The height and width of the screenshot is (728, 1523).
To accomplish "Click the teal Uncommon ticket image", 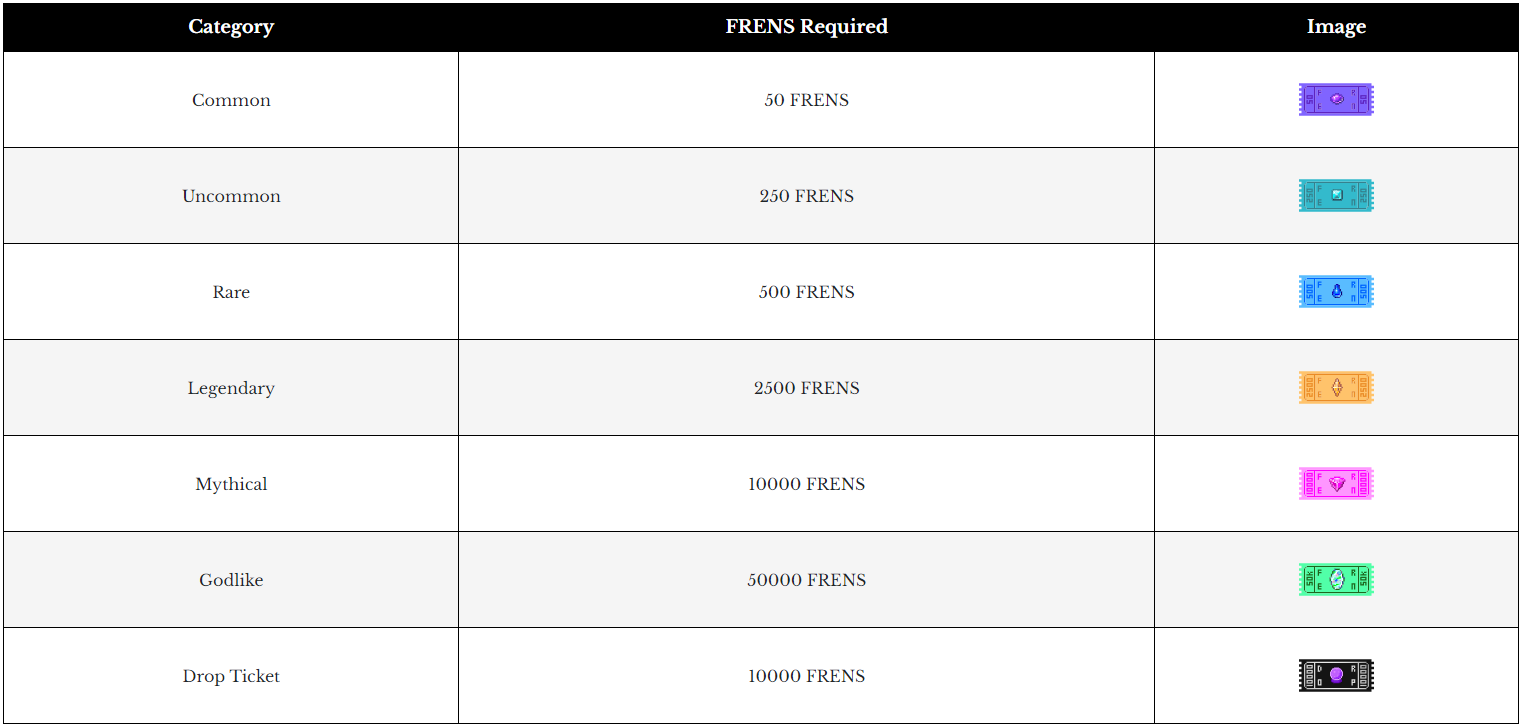I will coord(1336,195).
